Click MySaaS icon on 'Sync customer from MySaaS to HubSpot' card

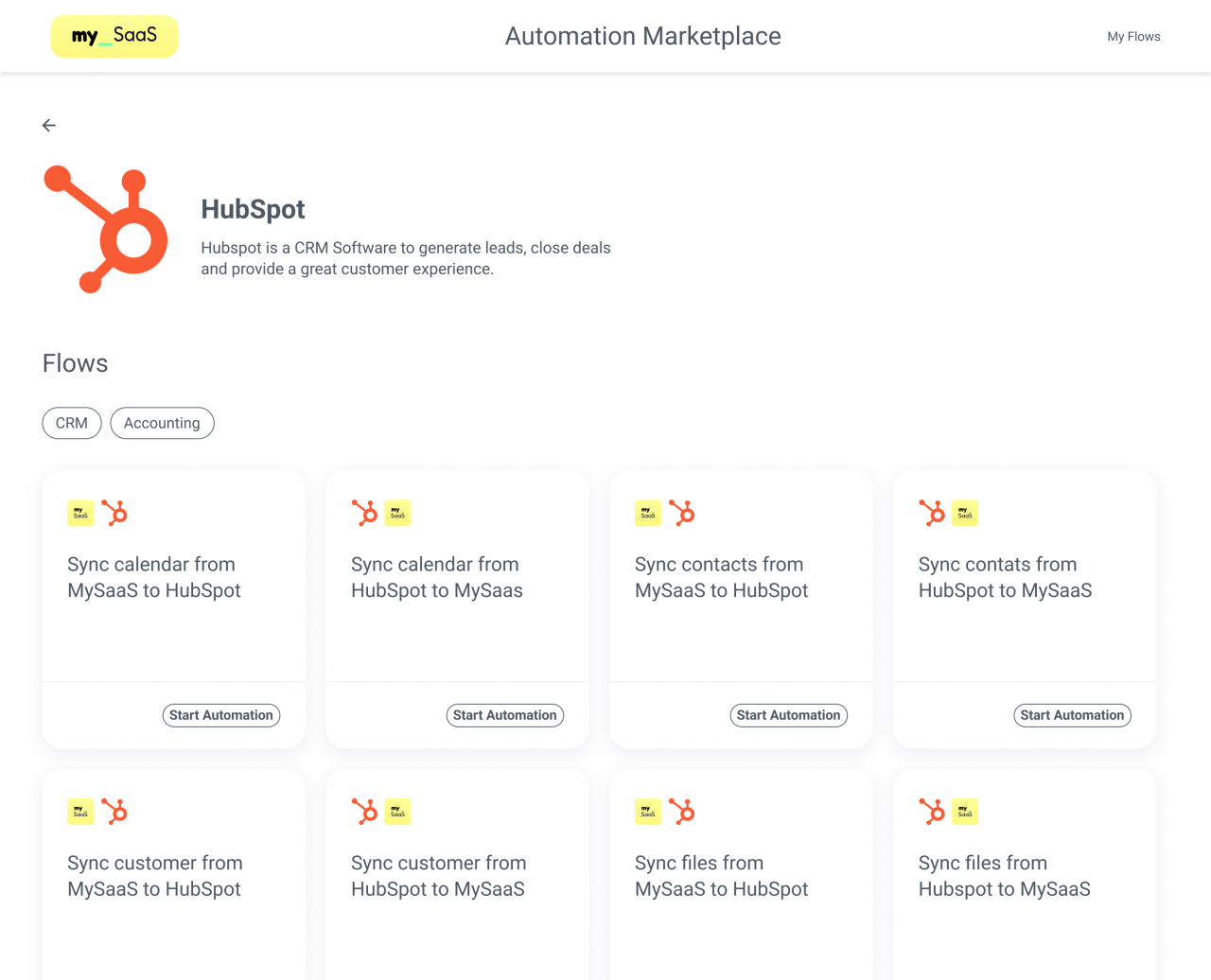click(x=80, y=812)
